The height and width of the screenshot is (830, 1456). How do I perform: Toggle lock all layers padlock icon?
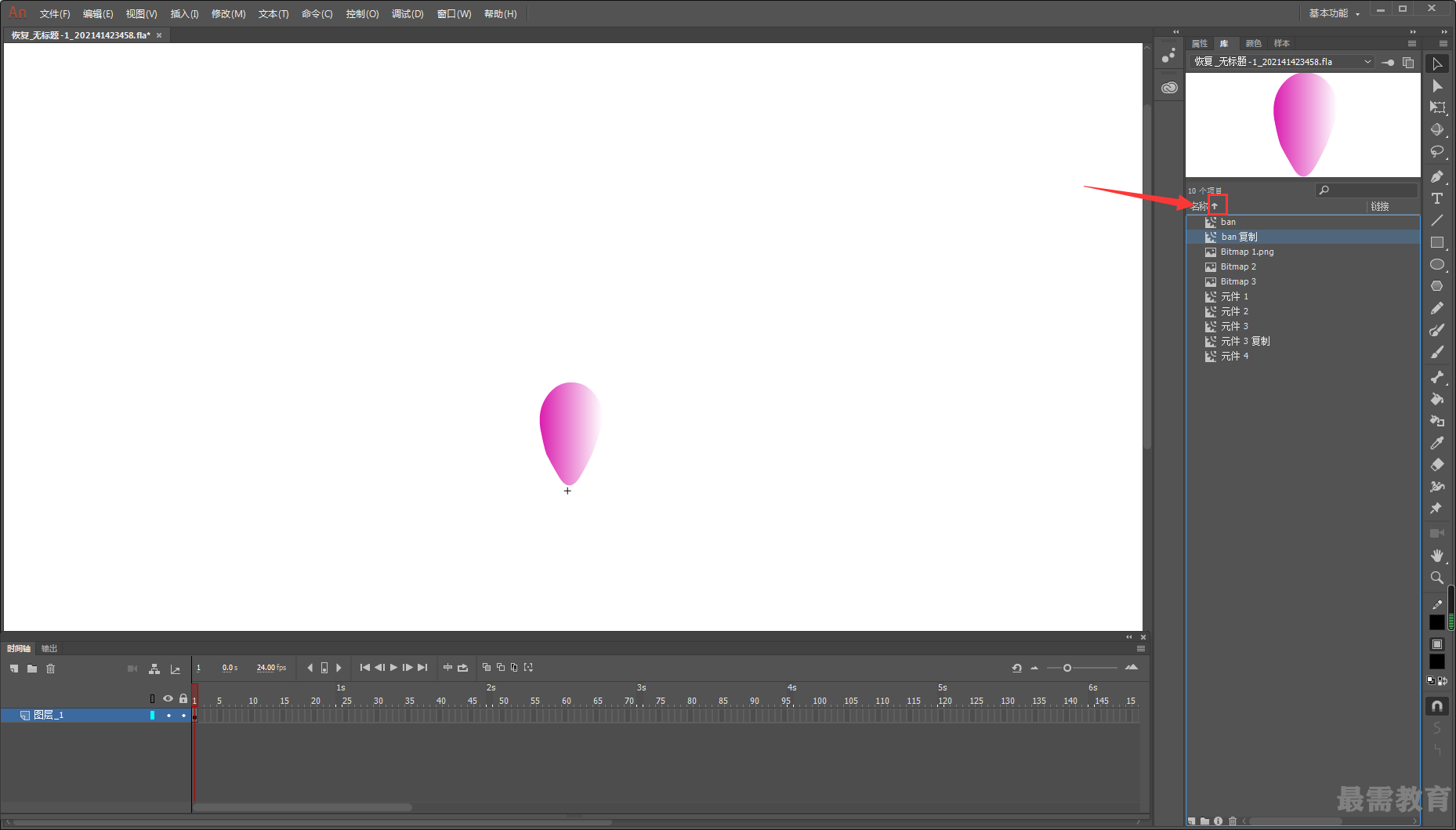tap(183, 698)
